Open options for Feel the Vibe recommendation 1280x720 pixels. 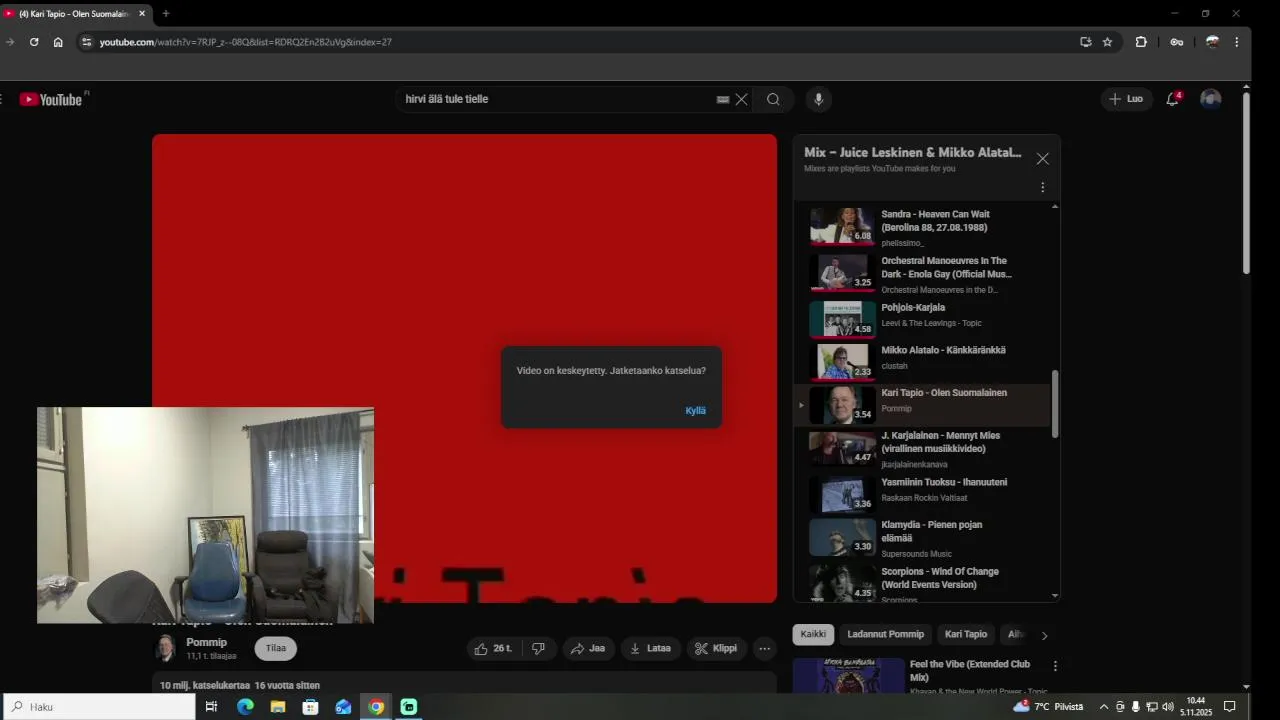pyautogui.click(x=1054, y=666)
